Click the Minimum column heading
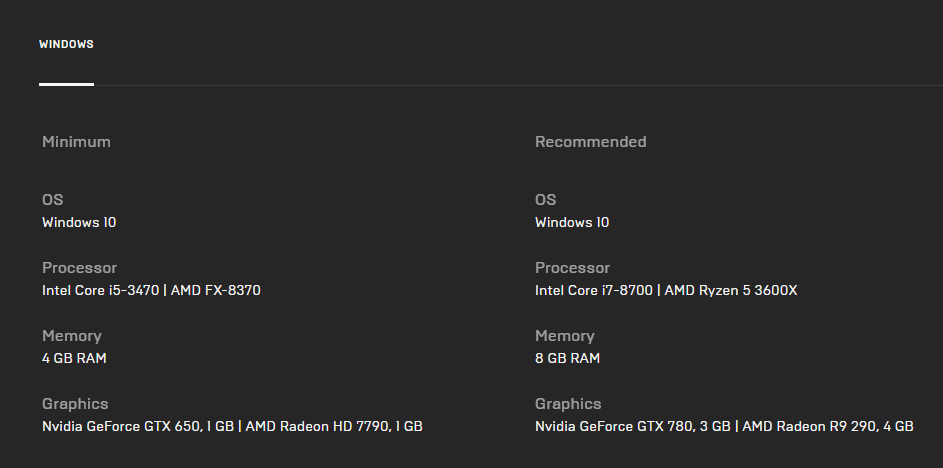 click(x=76, y=142)
